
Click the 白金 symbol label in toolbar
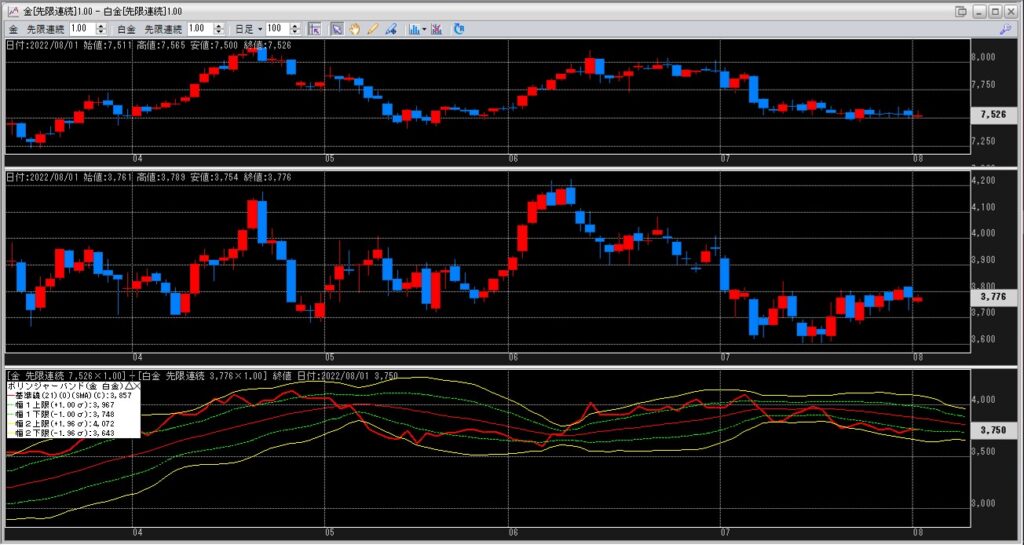coord(126,29)
